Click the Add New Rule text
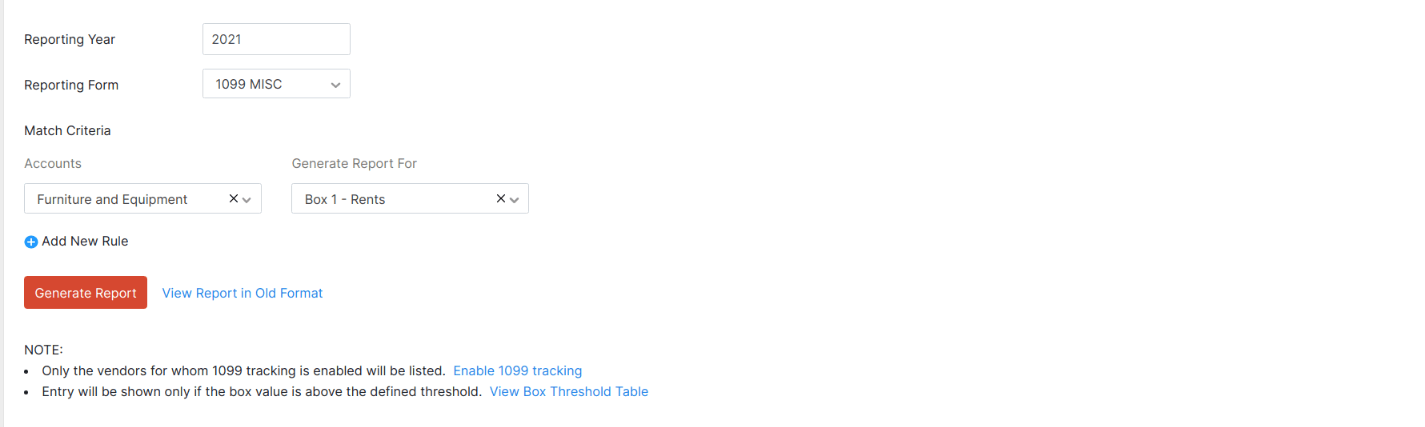Screen dimensions: 1425x427 85,241
